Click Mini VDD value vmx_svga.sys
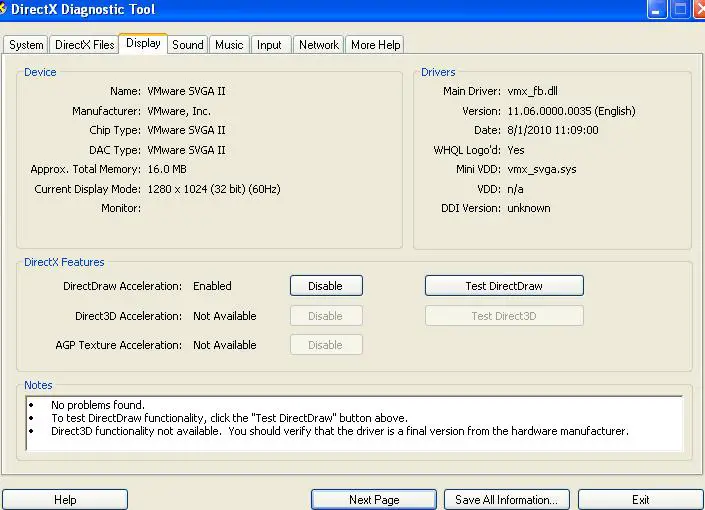Viewport: 705px width, 510px height. pyautogui.click(x=542, y=169)
